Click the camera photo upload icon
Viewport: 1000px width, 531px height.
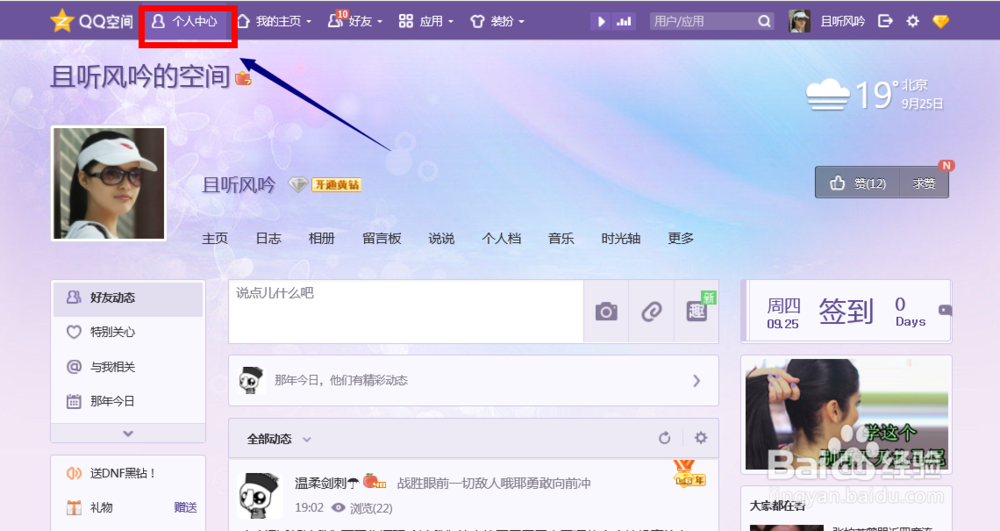[606, 311]
